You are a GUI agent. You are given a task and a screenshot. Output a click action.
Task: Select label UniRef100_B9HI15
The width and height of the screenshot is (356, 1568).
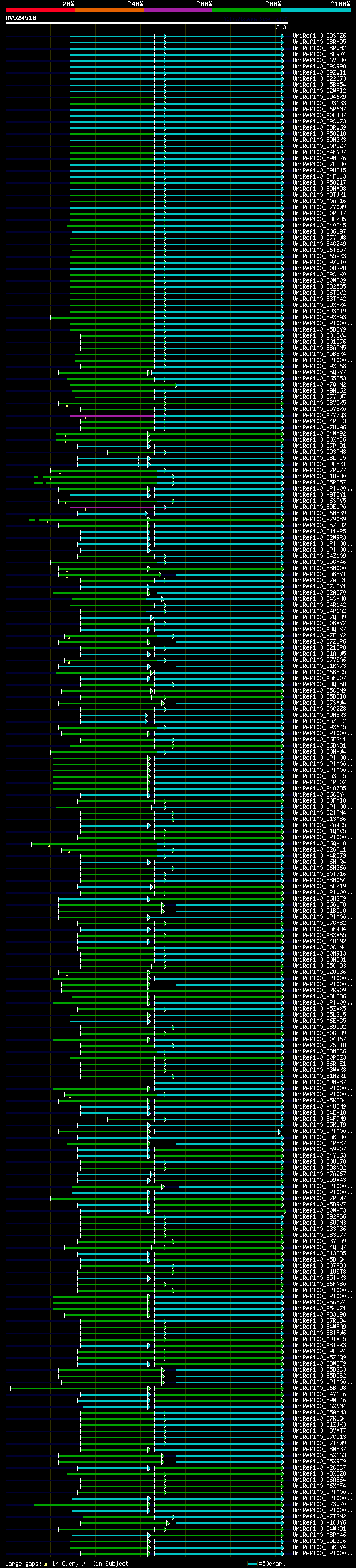[x=319, y=170]
